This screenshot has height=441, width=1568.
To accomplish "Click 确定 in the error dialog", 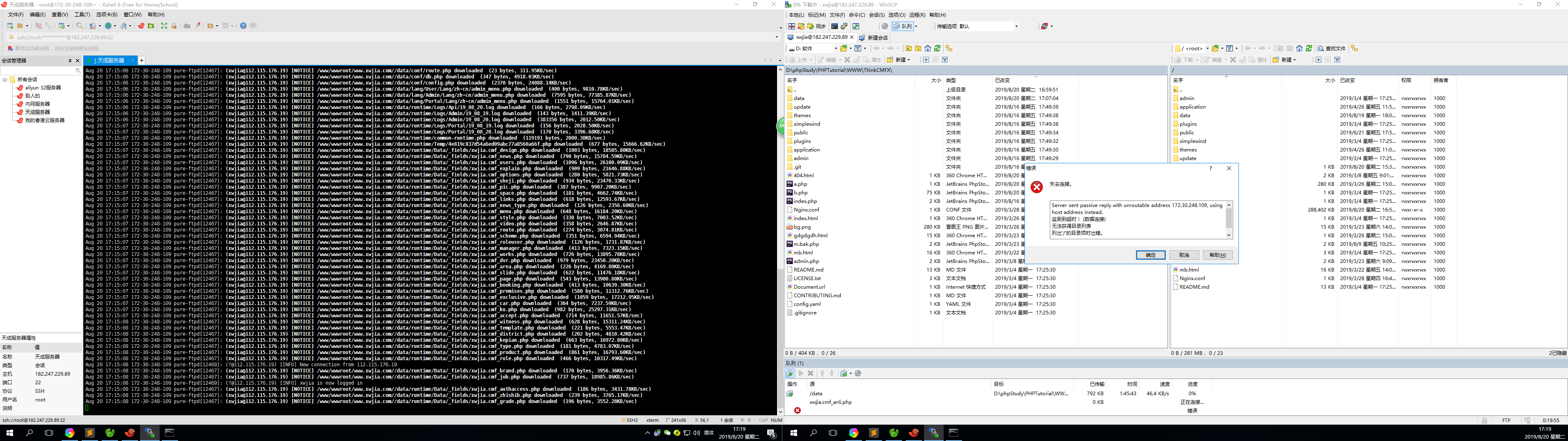I will point(1150,255).
